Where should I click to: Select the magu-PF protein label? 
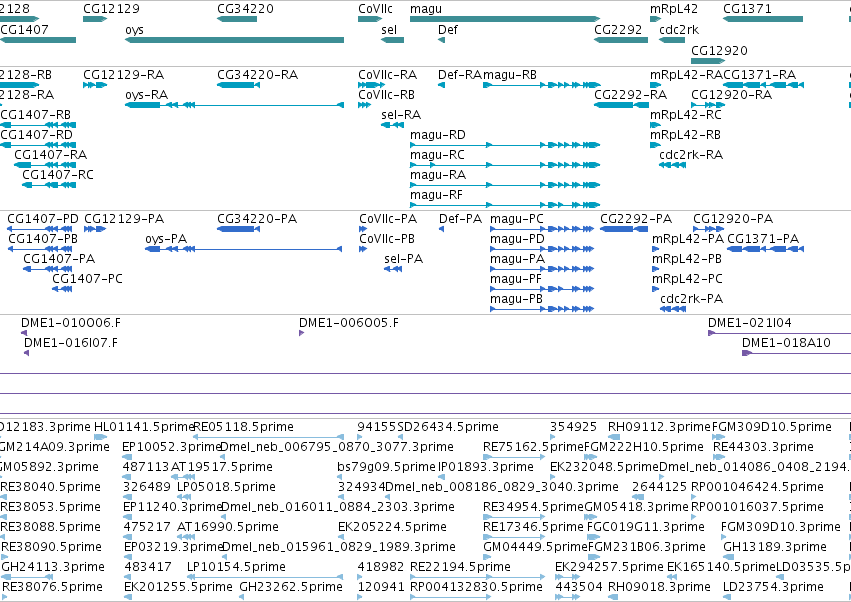click(516, 279)
